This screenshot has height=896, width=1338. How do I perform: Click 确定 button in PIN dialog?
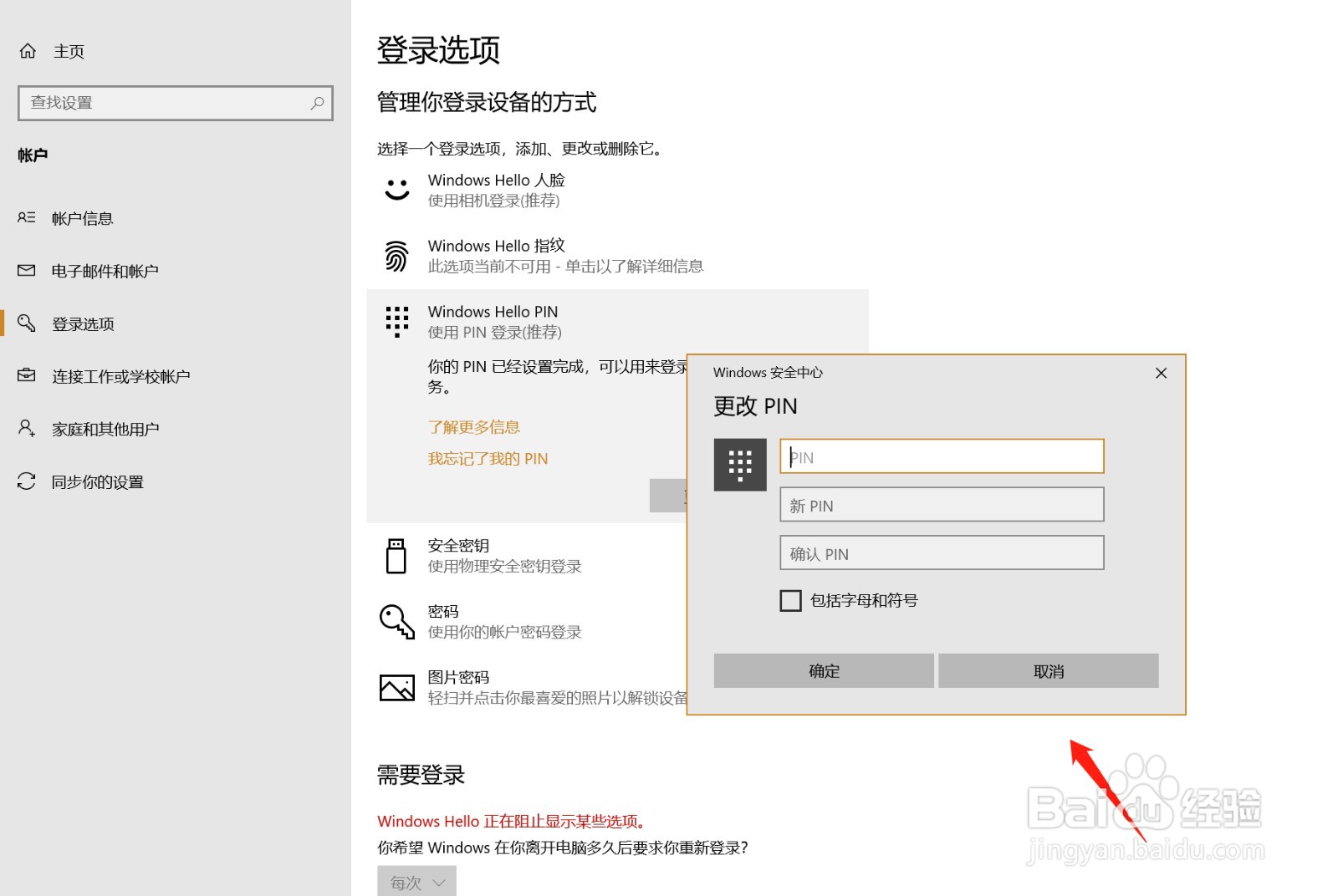pos(824,670)
